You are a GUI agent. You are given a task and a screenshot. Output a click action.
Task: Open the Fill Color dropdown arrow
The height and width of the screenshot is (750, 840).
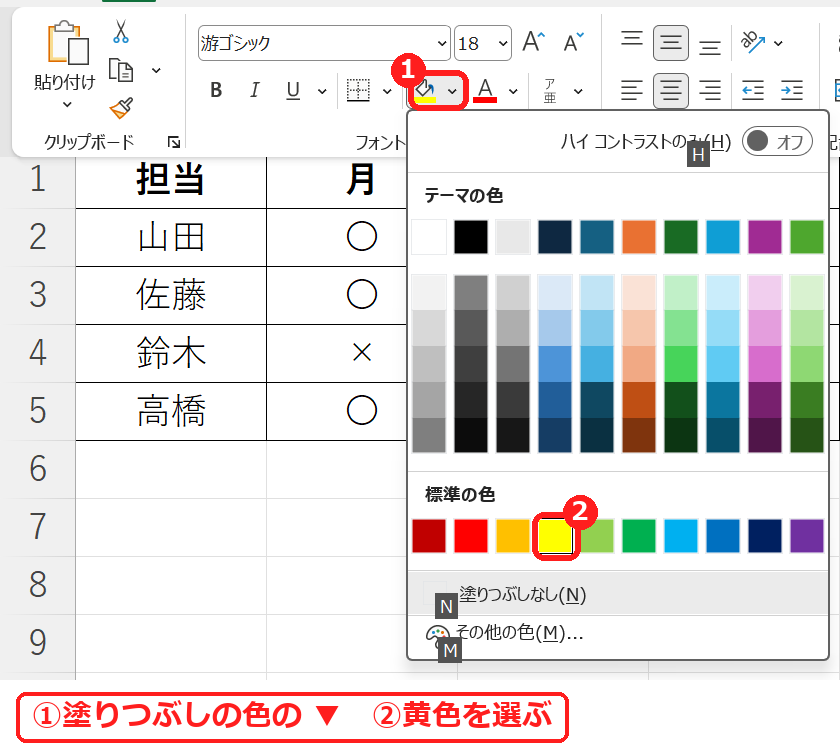point(452,91)
